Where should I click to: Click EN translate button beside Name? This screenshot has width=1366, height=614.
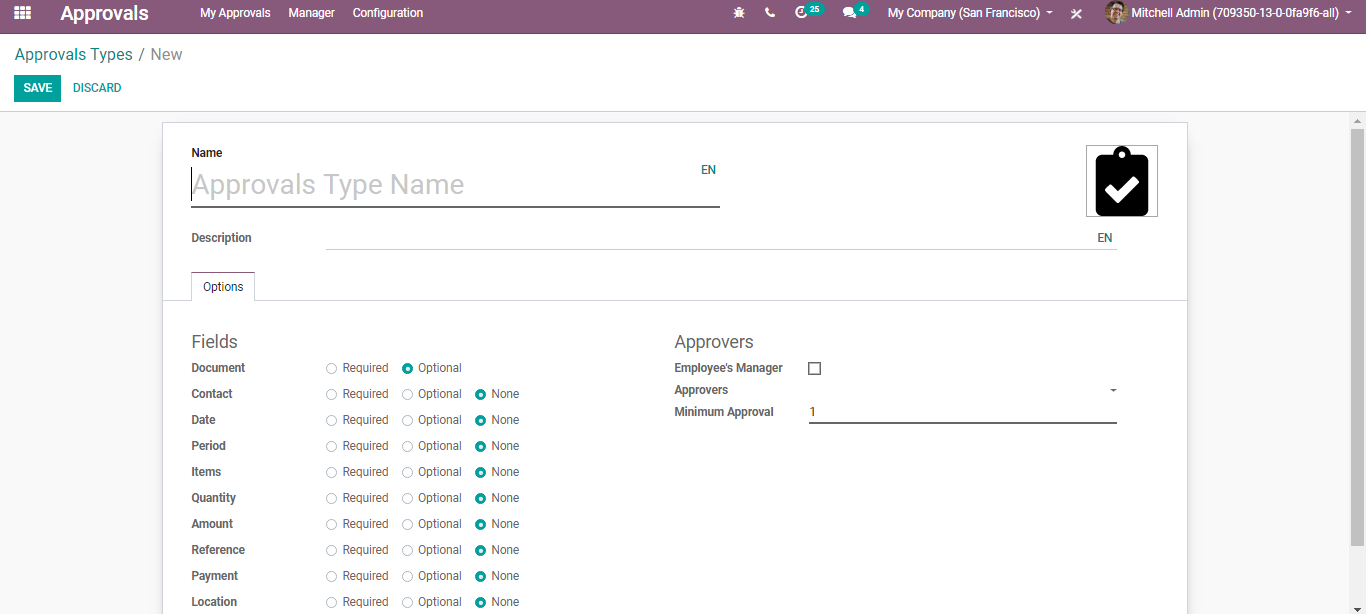708,170
